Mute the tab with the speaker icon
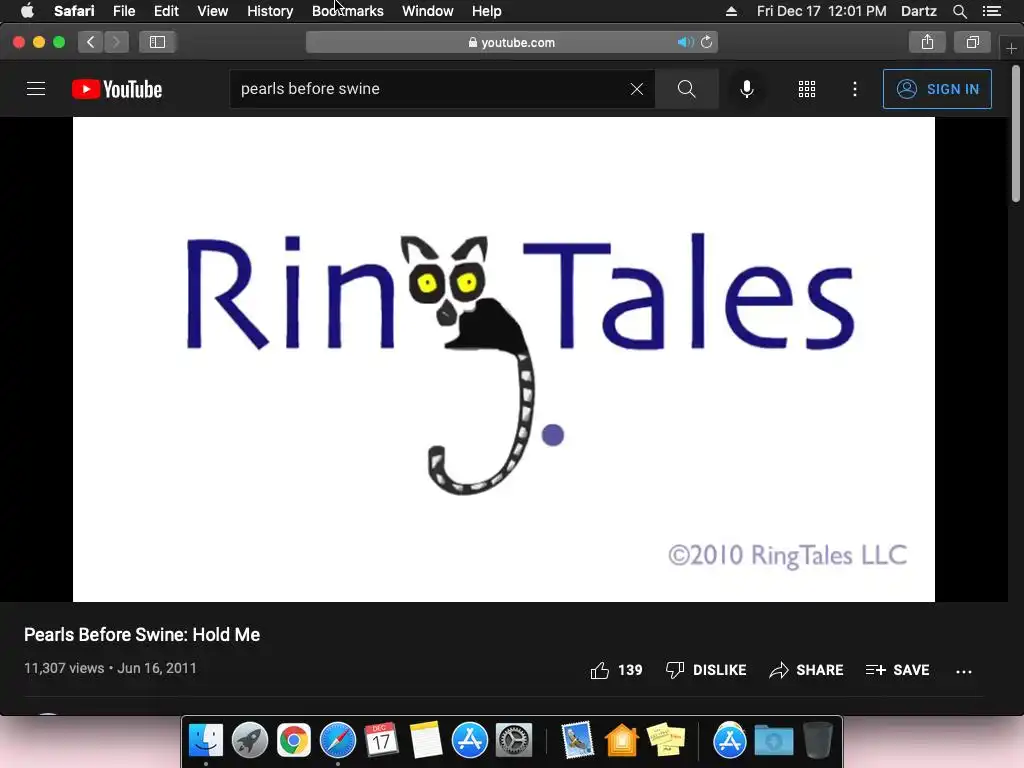1024x768 pixels. coord(685,42)
